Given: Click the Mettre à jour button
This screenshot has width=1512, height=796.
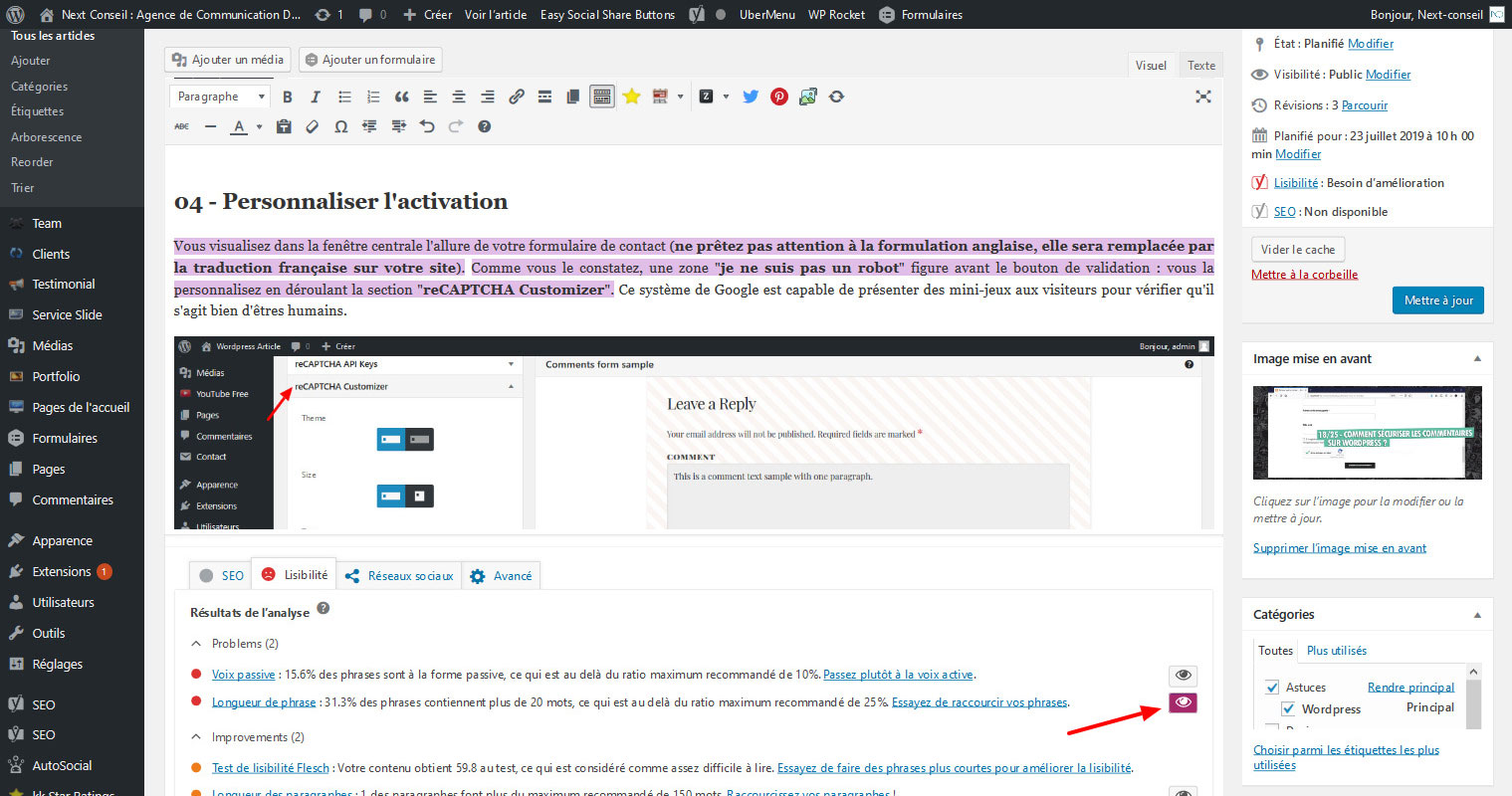Looking at the screenshot, I should [x=1438, y=300].
